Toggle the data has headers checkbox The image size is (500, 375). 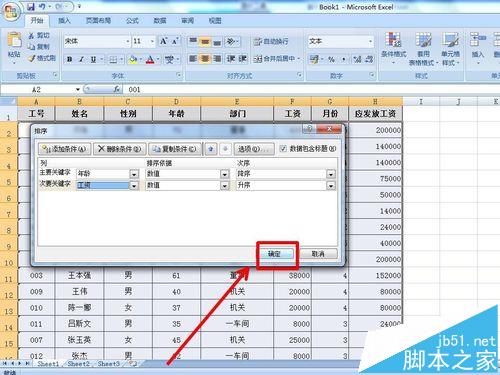coord(283,149)
